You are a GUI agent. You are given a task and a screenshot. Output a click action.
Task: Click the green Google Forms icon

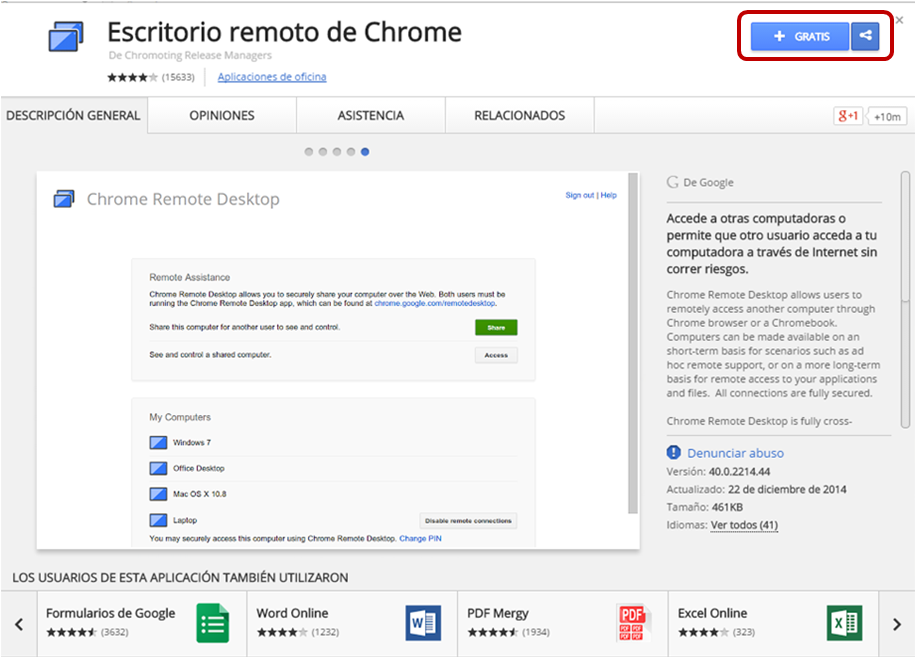tap(213, 623)
